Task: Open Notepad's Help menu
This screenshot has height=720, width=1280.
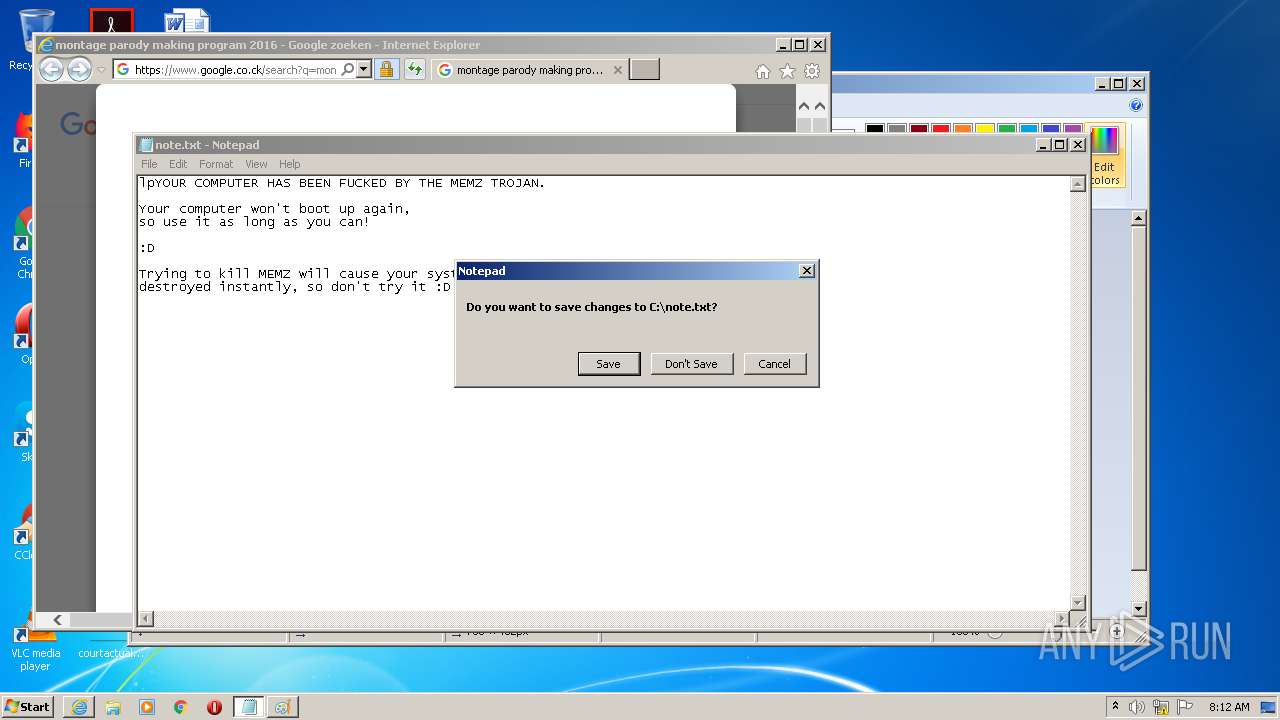Action: [289, 164]
